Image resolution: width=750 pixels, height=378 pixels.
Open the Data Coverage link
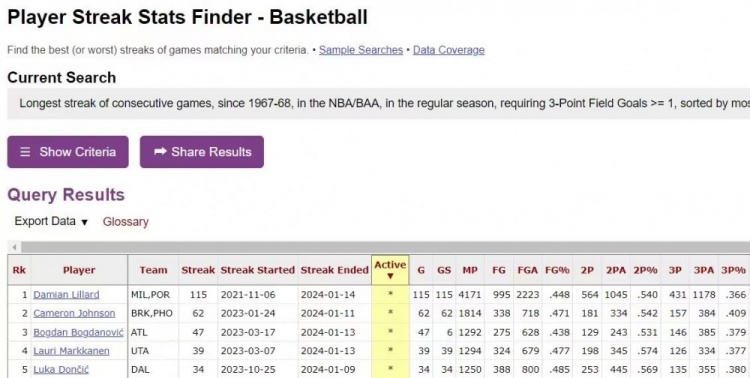[449, 50]
